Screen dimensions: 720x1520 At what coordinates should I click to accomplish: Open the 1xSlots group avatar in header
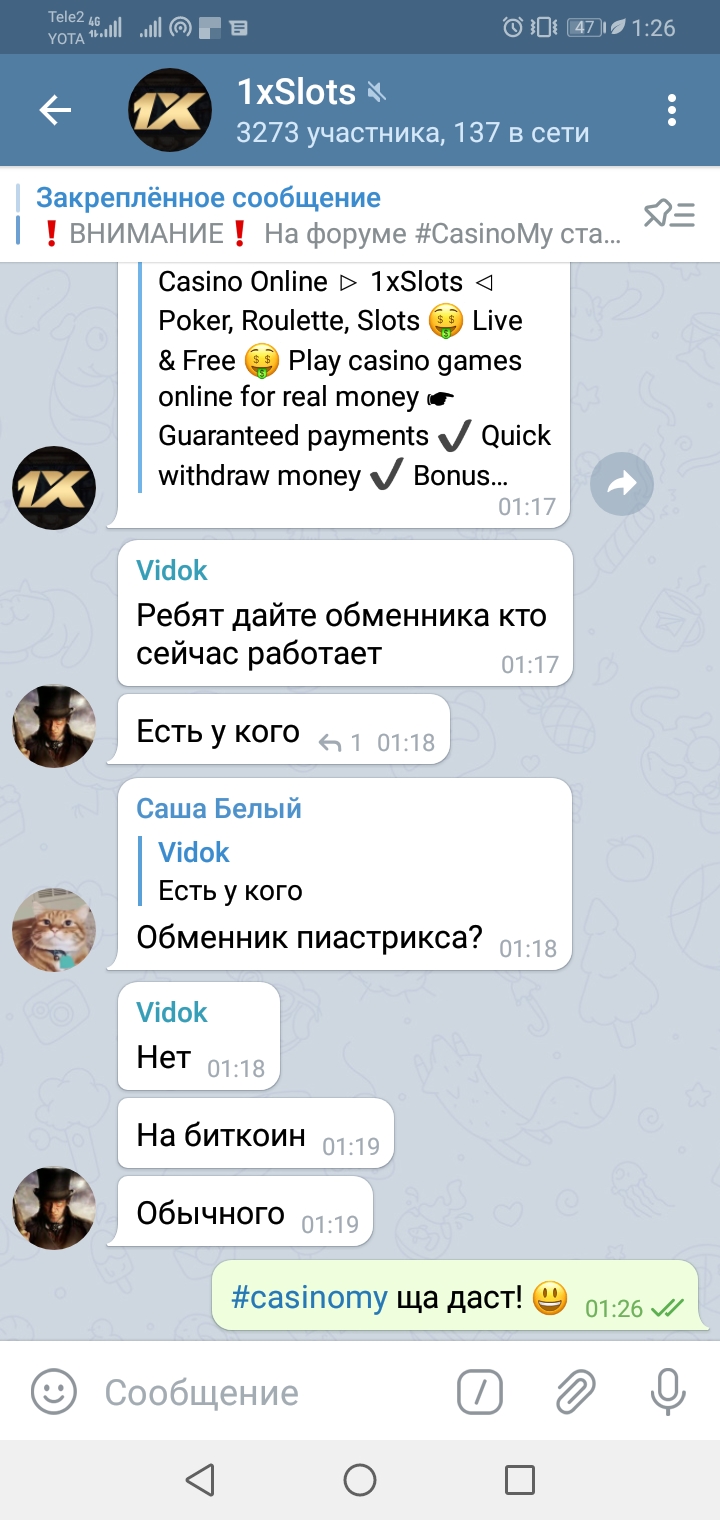(171, 110)
